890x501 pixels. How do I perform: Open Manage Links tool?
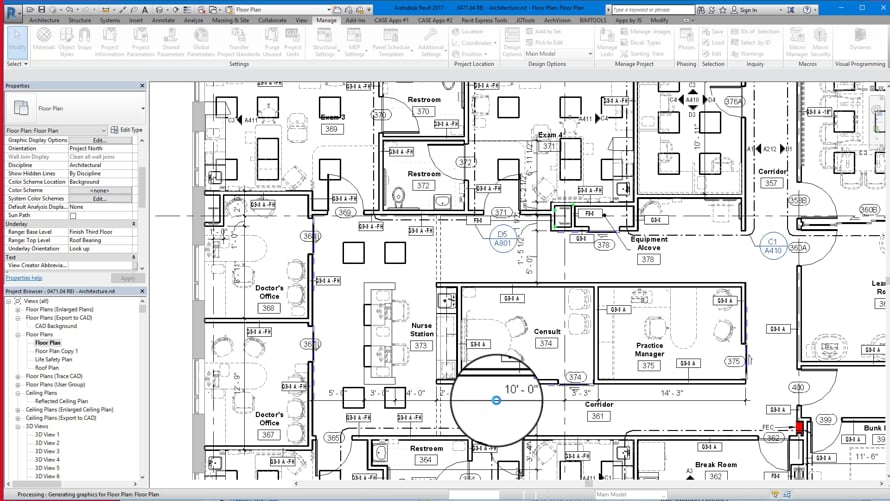point(606,41)
